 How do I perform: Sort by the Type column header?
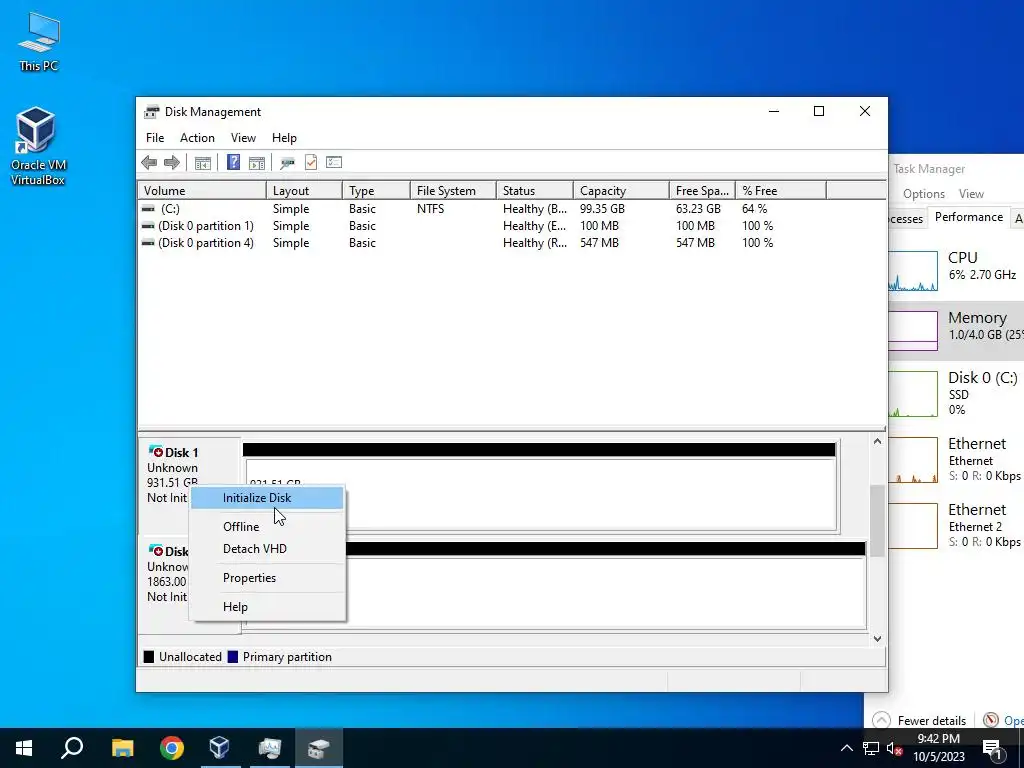click(376, 191)
